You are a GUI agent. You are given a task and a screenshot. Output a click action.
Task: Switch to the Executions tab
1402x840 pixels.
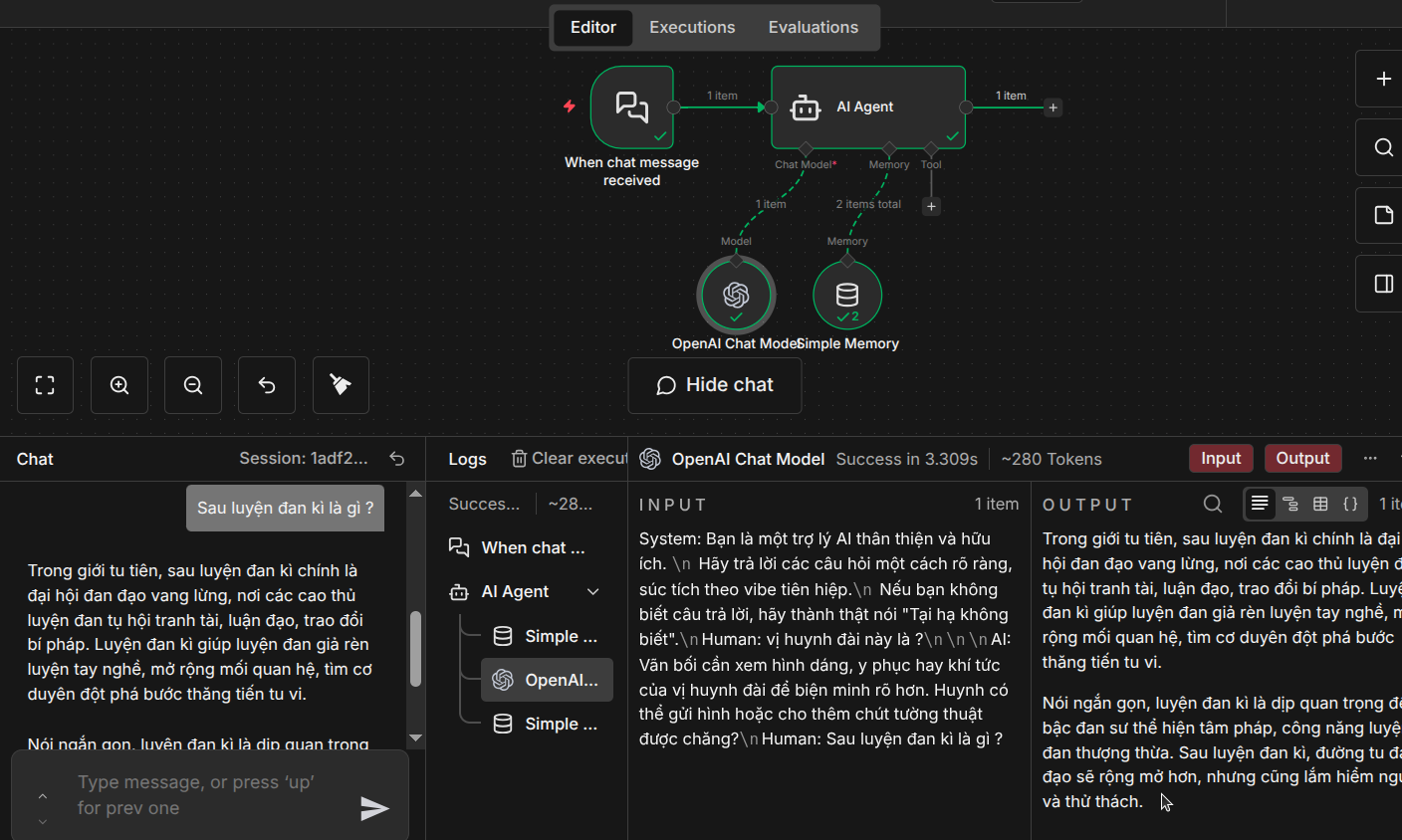692,27
